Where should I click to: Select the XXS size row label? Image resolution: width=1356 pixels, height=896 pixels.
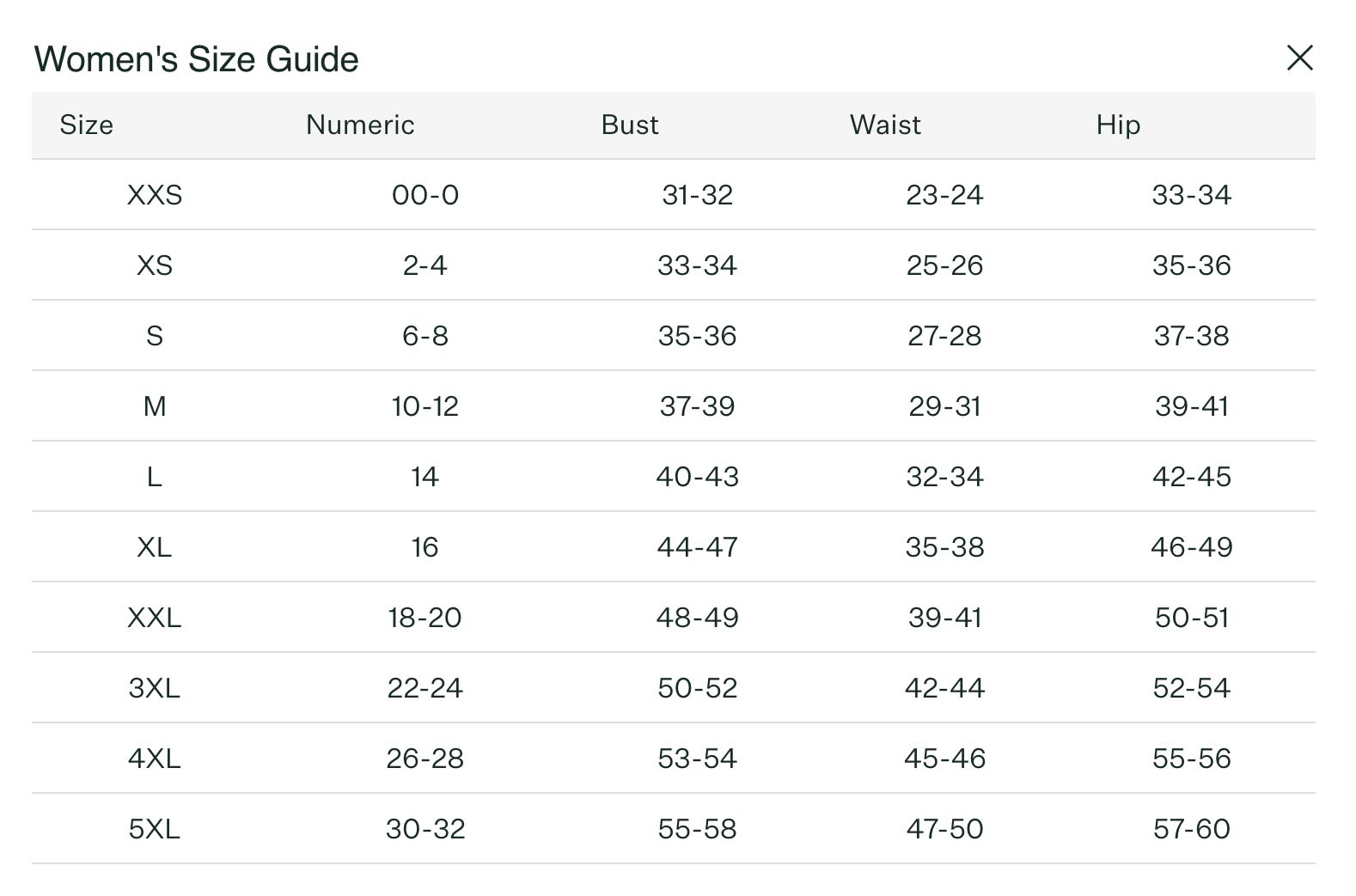(x=155, y=195)
